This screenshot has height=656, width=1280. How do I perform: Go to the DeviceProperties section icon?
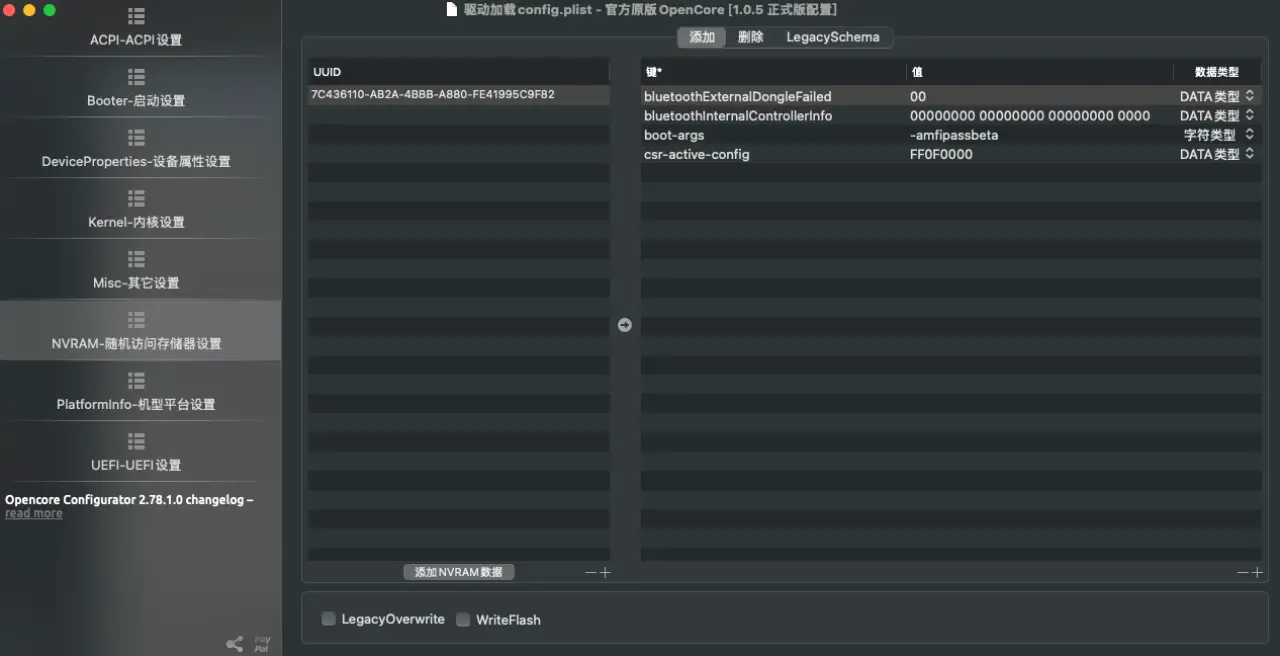click(136, 138)
